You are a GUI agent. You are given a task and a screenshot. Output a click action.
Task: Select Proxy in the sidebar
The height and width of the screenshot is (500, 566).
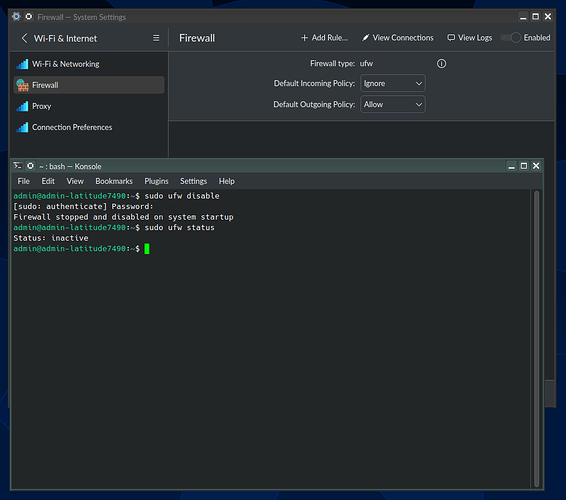pos(89,106)
